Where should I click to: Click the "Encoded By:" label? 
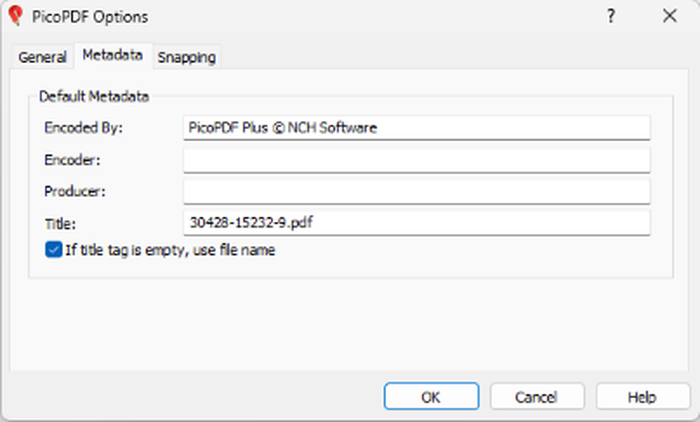click(x=83, y=128)
